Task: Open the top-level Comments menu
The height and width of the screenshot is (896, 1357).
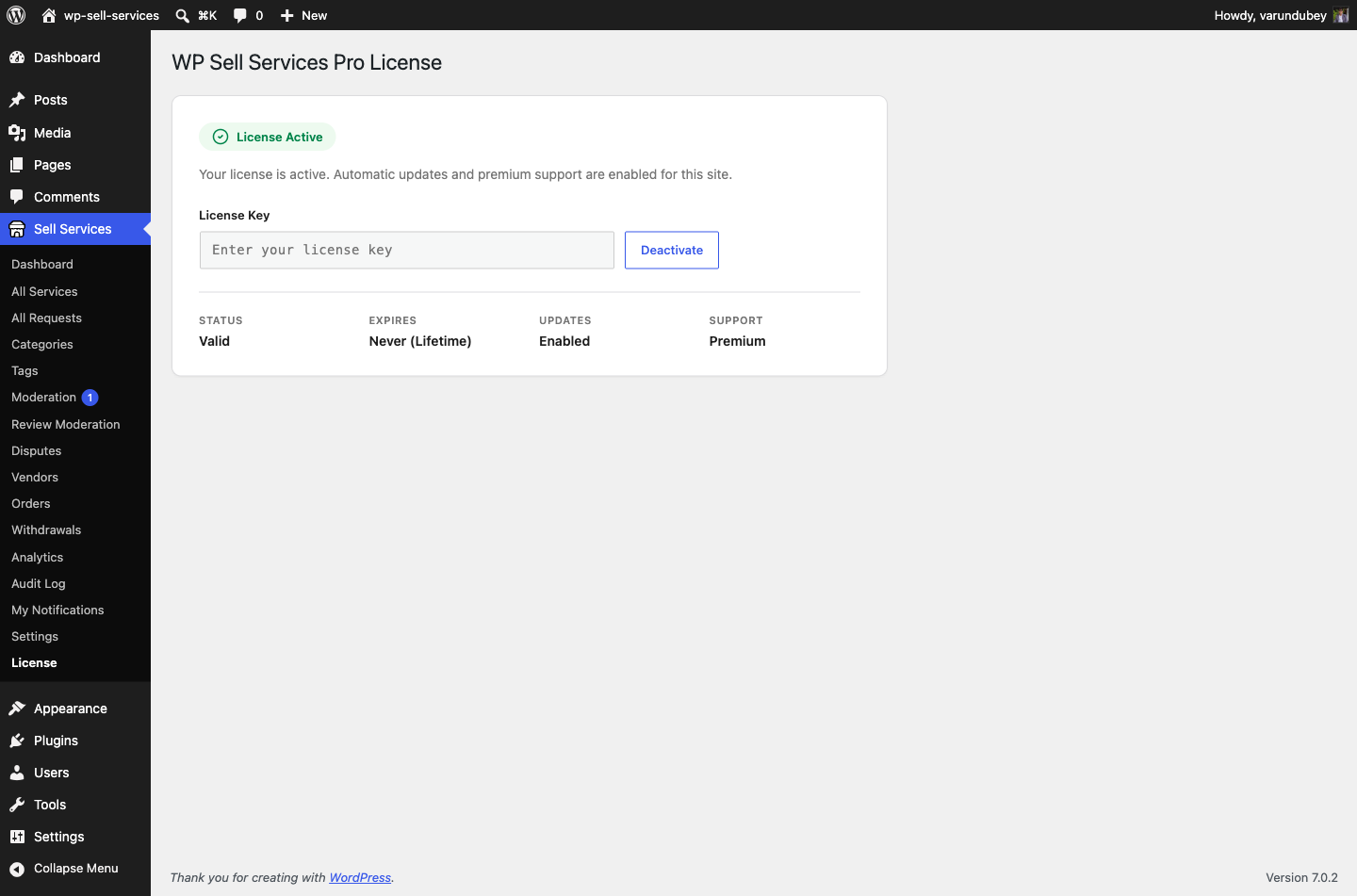Action: click(75, 197)
